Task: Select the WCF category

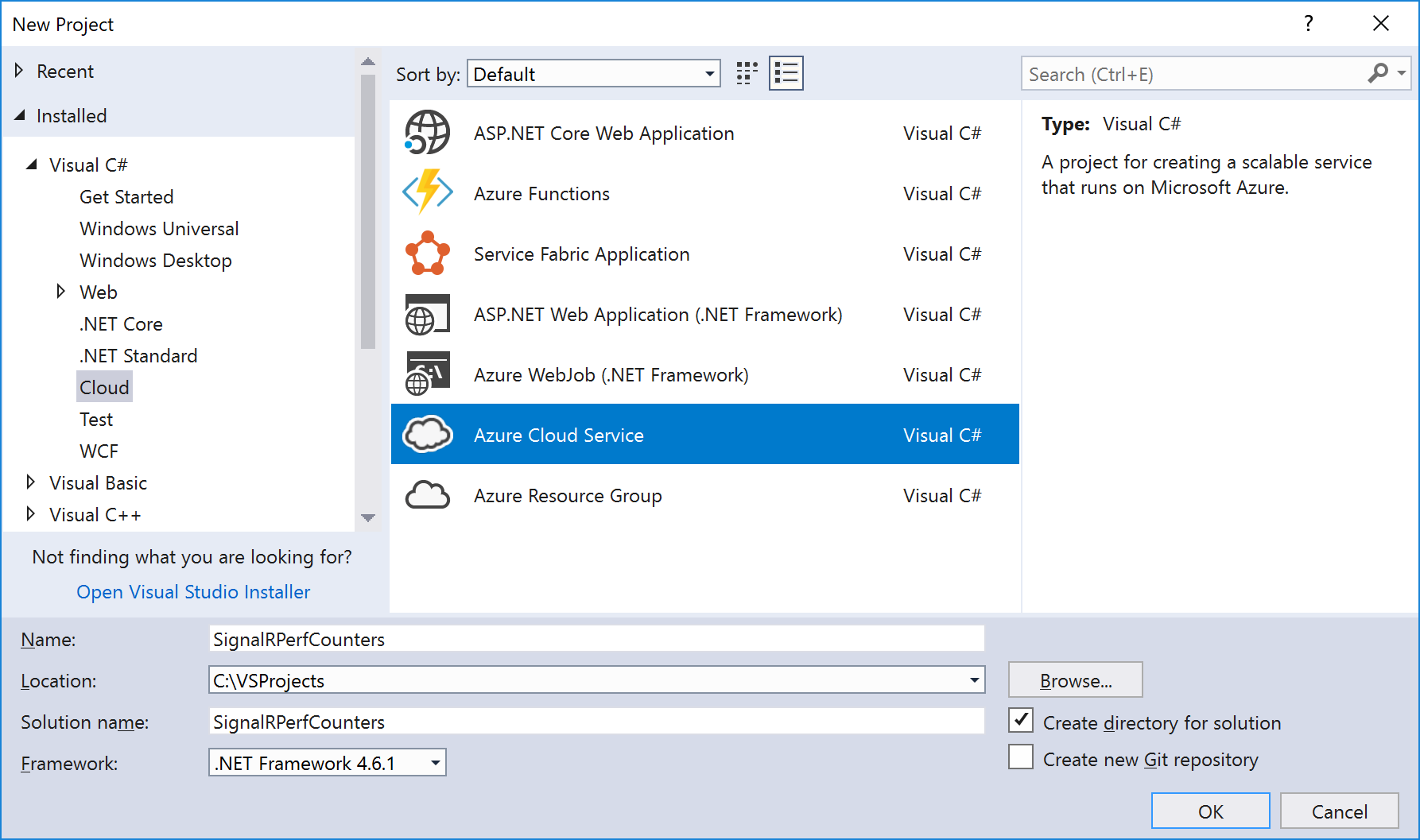Action: tap(99, 451)
